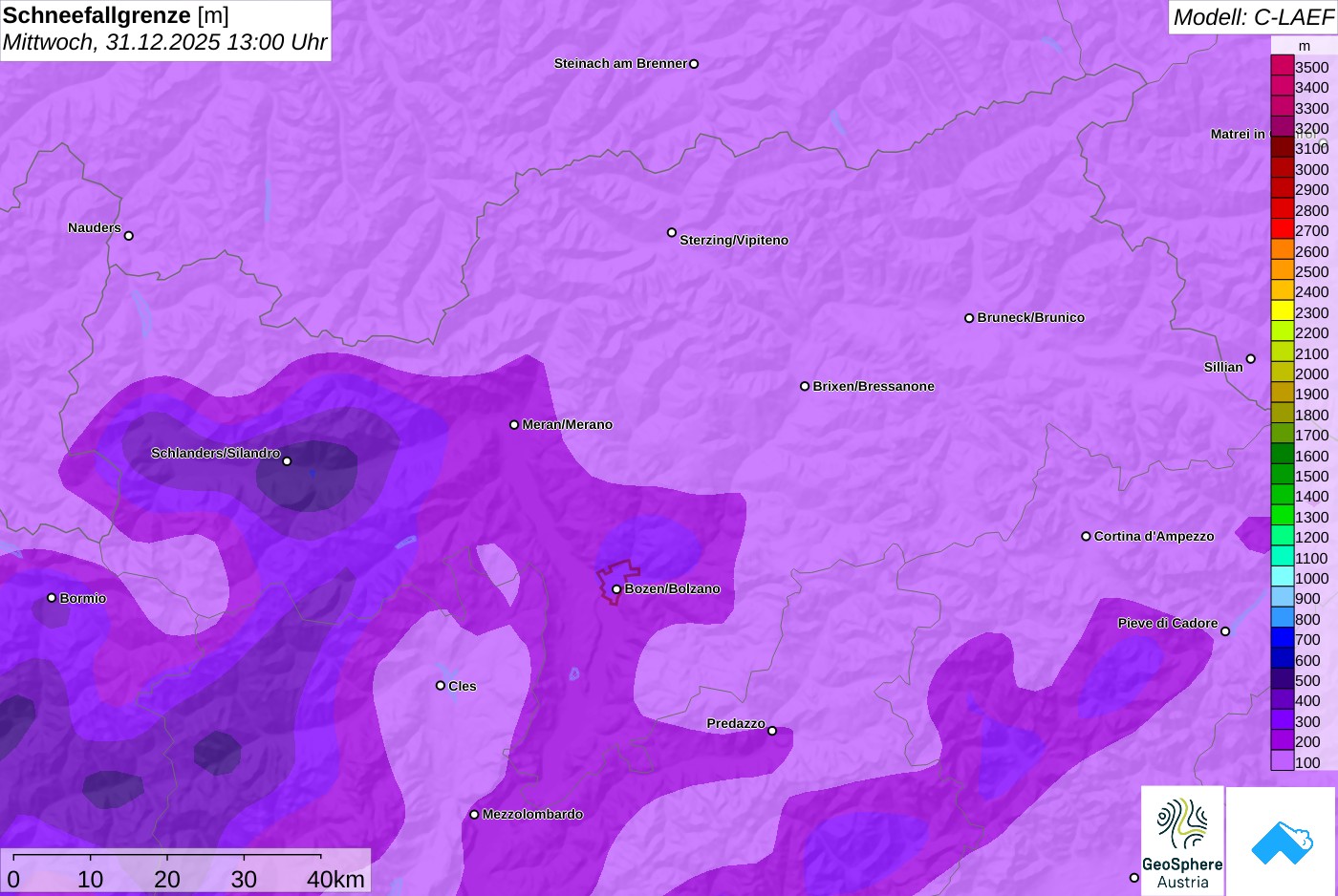
Task: Click the Sillian location marker
Action: point(1251,359)
